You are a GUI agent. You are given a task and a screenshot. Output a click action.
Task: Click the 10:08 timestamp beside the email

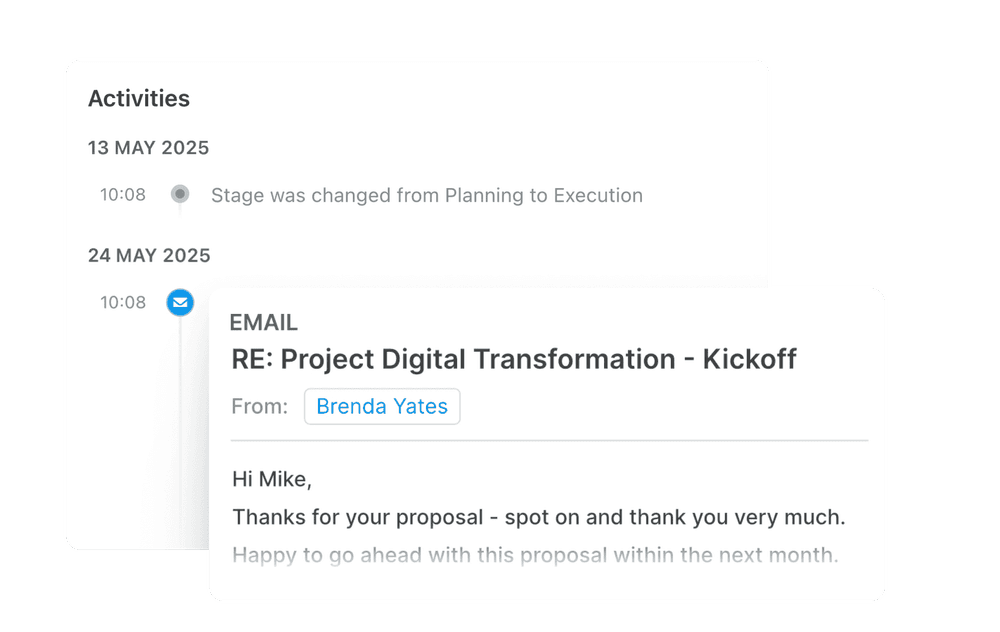click(x=122, y=302)
